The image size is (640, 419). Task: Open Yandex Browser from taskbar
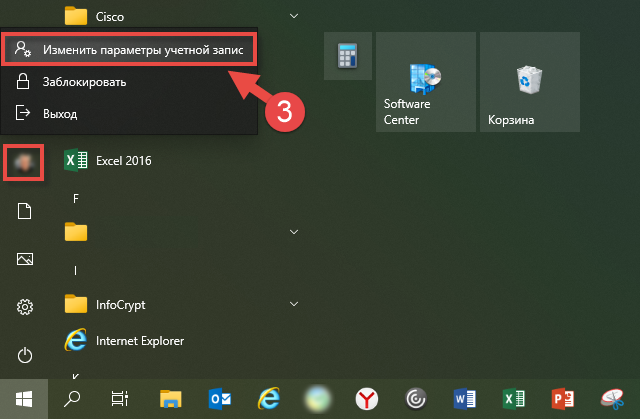point(367,399)
